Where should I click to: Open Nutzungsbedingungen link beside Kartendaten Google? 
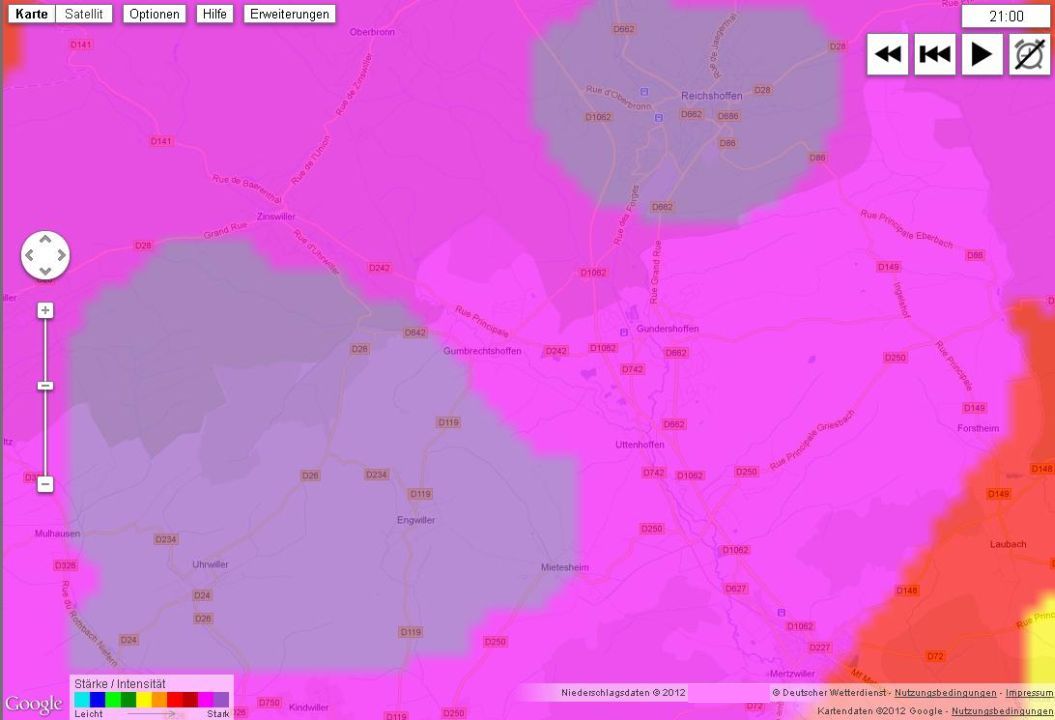click(1003, 711)
